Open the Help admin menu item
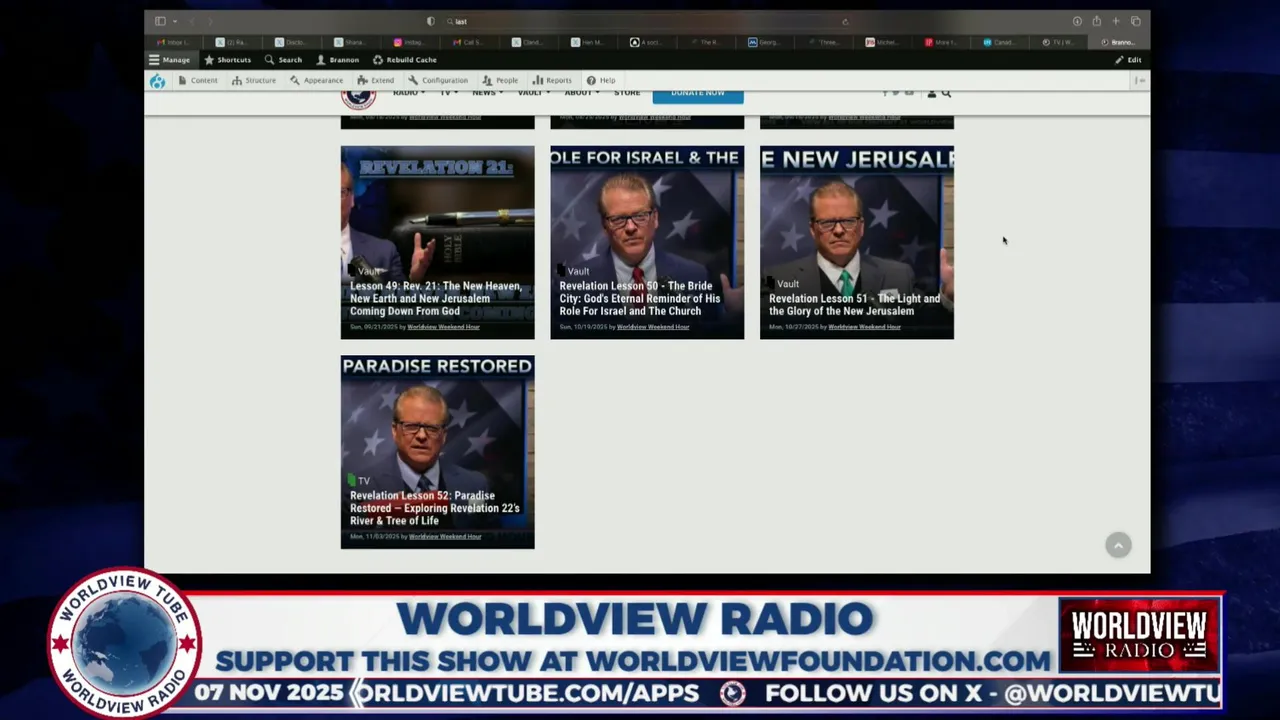The image size is (1280, 720). point(601,80)
